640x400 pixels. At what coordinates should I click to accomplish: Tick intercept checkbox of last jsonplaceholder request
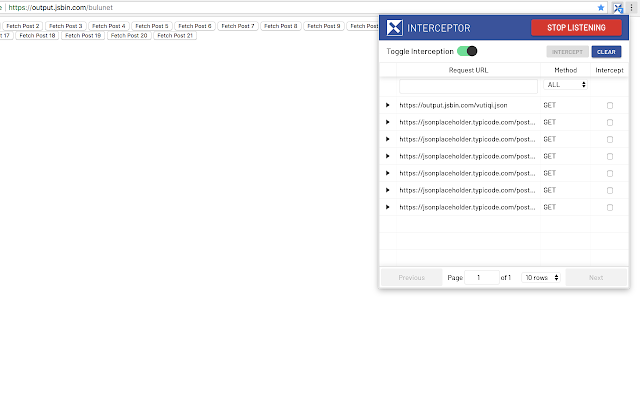pyautogui.click(x=610, y=207)
